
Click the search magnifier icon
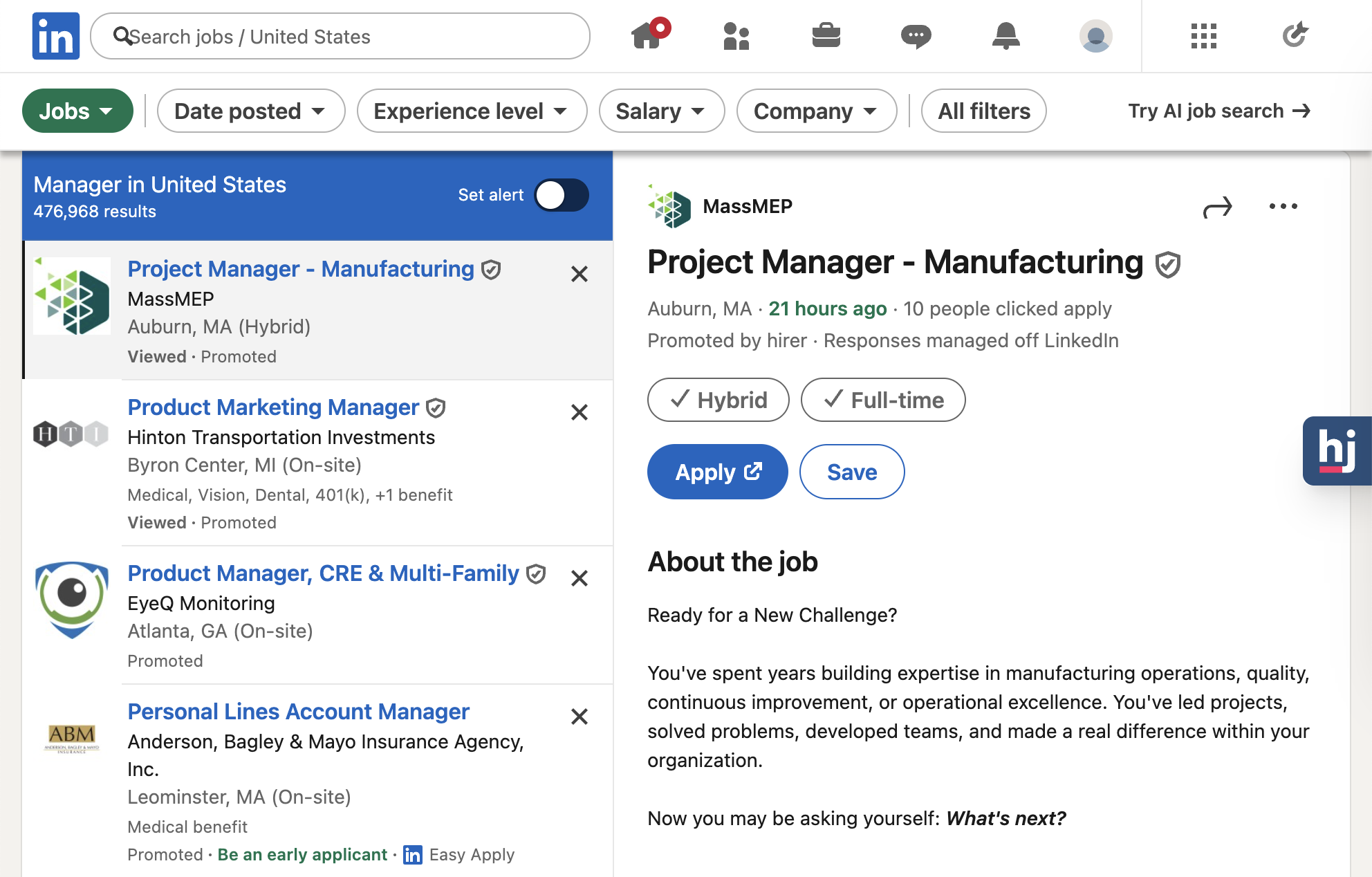(x=122, y=36)
